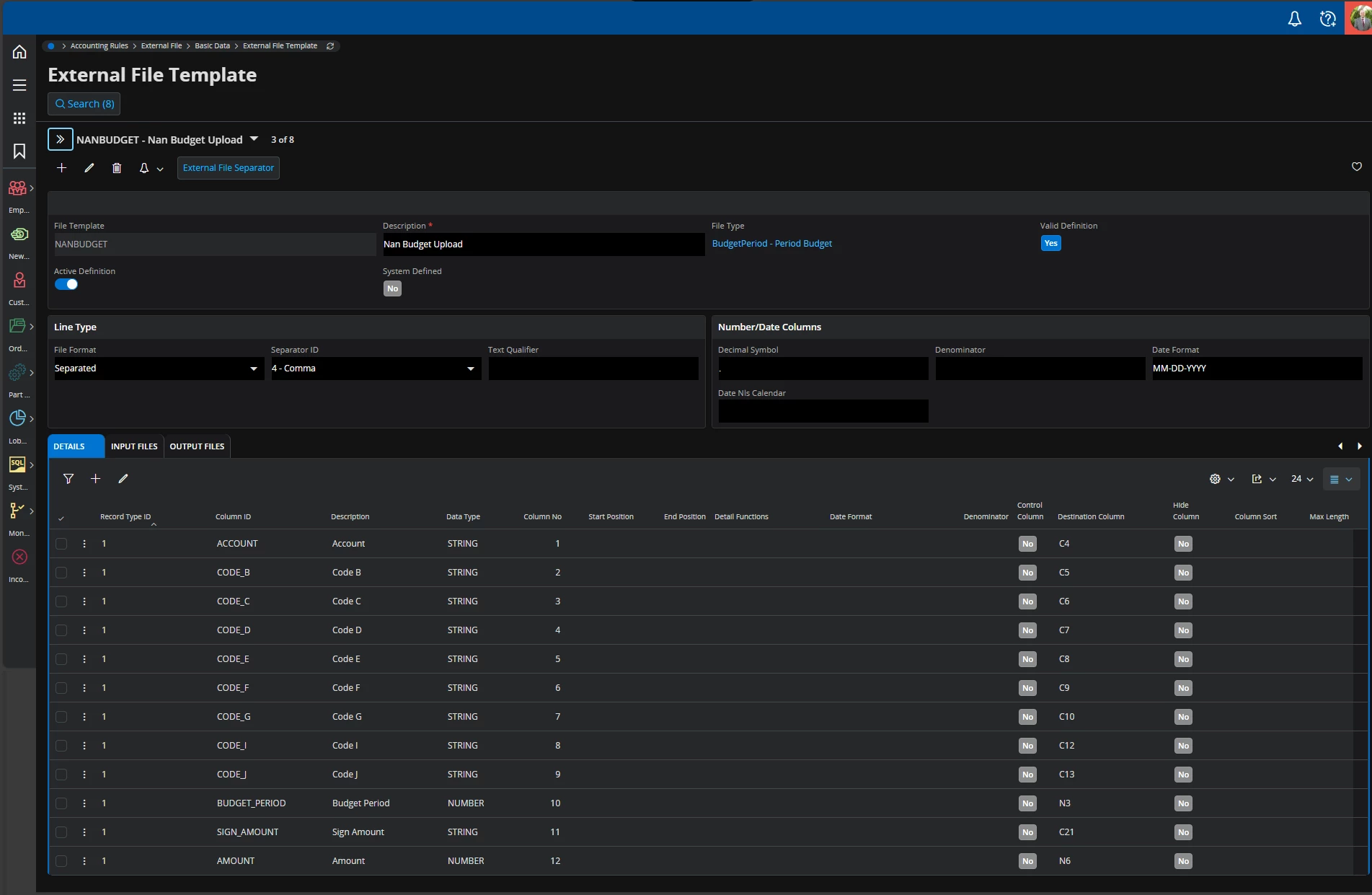Switch to the OUTPUT FILES tab
This screenshot has width=1372, height=895.
197,446
